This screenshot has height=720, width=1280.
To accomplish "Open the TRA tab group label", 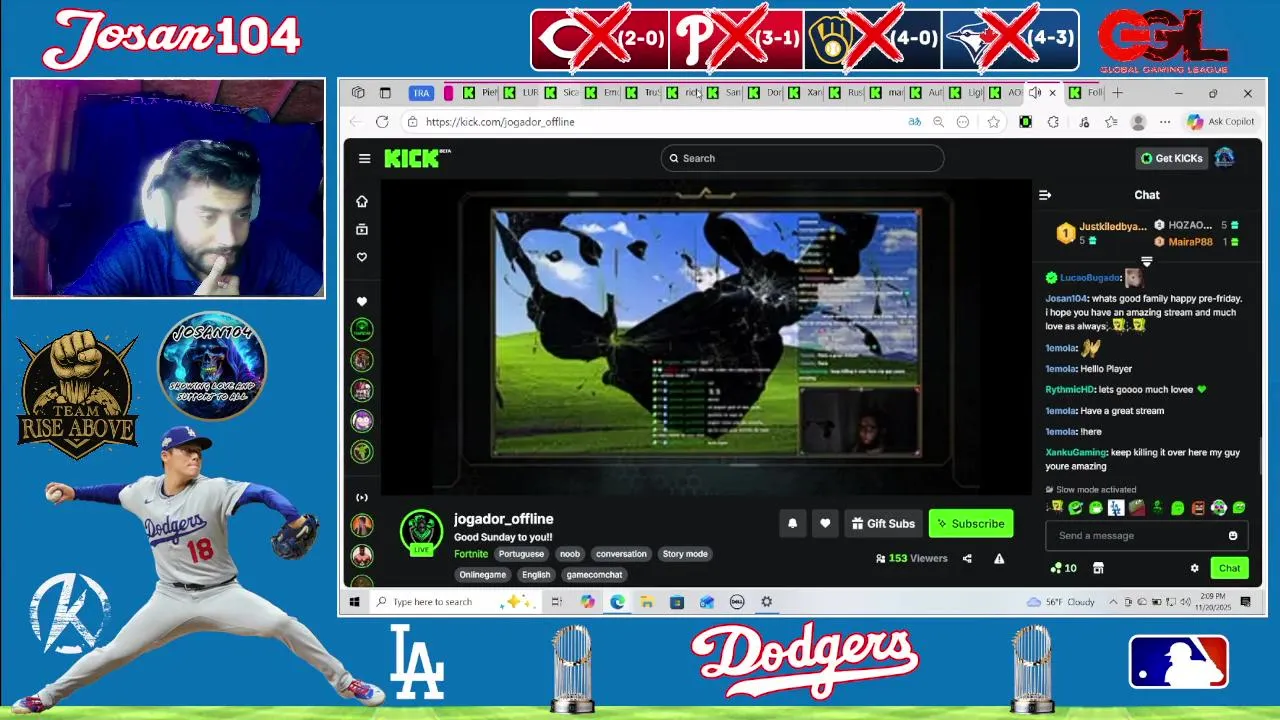I will [421, 93].
